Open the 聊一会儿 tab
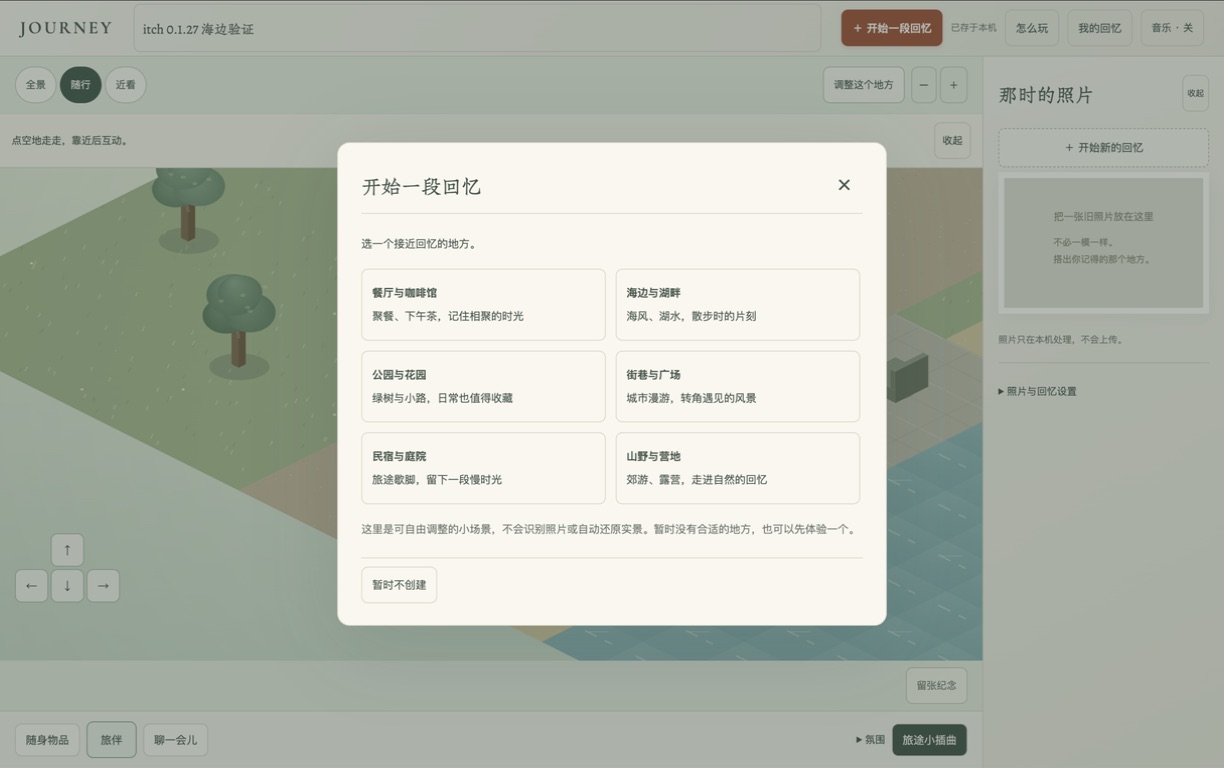 [175, 740]
